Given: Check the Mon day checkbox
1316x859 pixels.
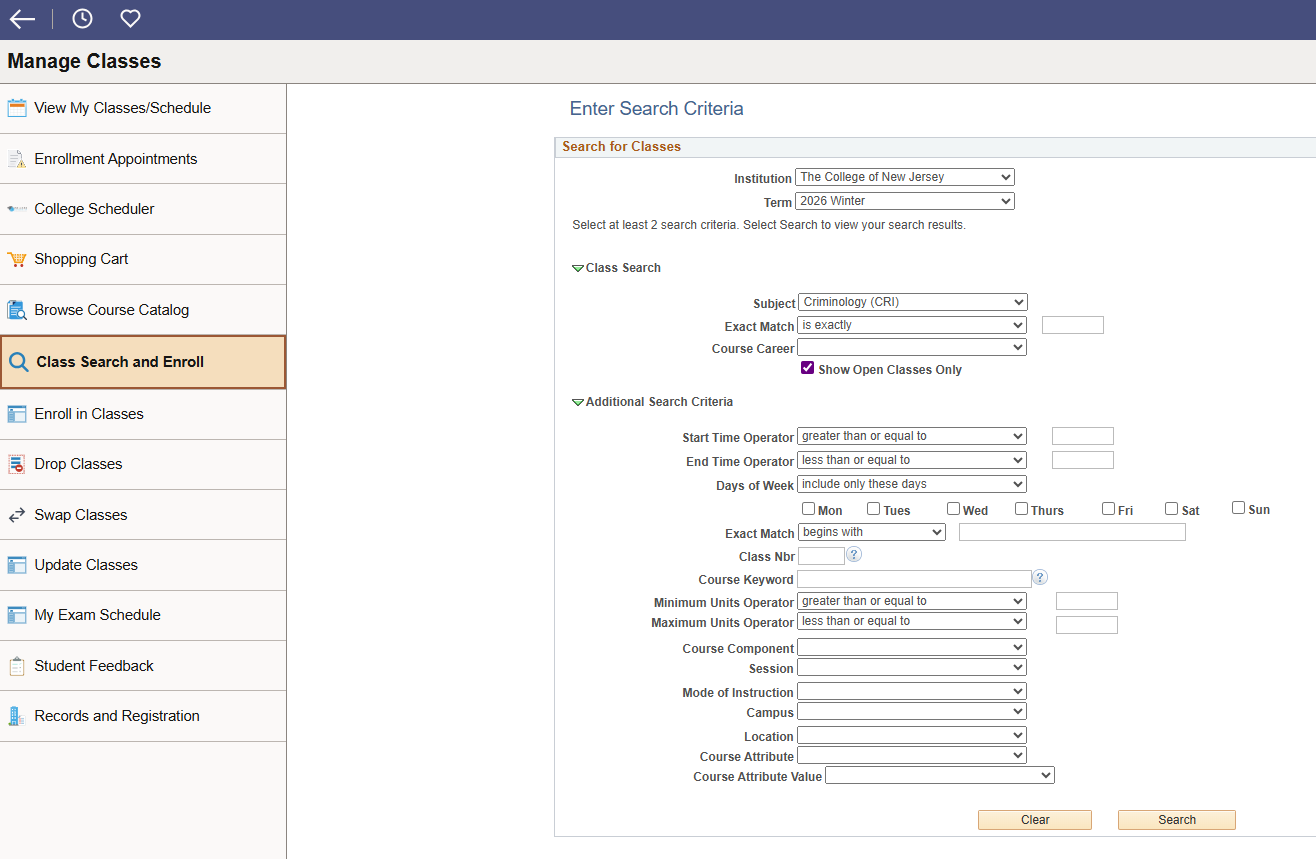Looking at the screenshot, I should click(x=808, y=509).
